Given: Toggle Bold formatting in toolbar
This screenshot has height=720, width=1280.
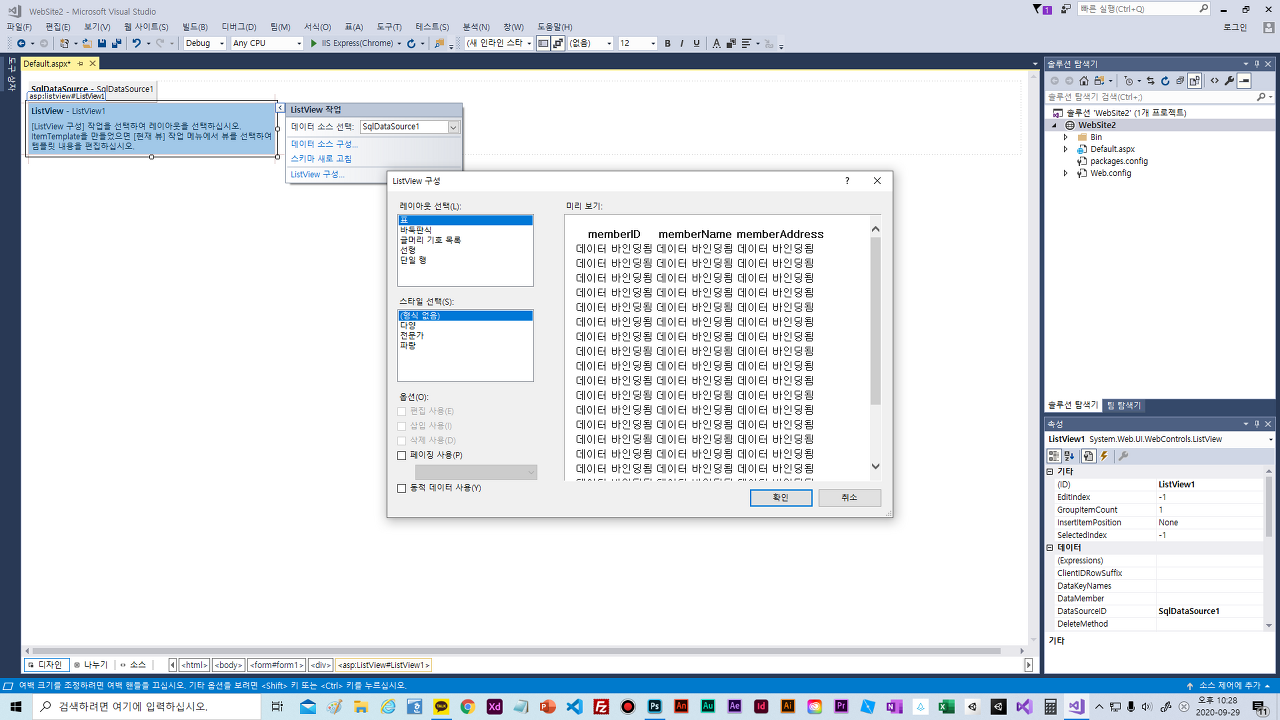Looking at the screenshot, I should pyautogui.click(x=668, y=43).
